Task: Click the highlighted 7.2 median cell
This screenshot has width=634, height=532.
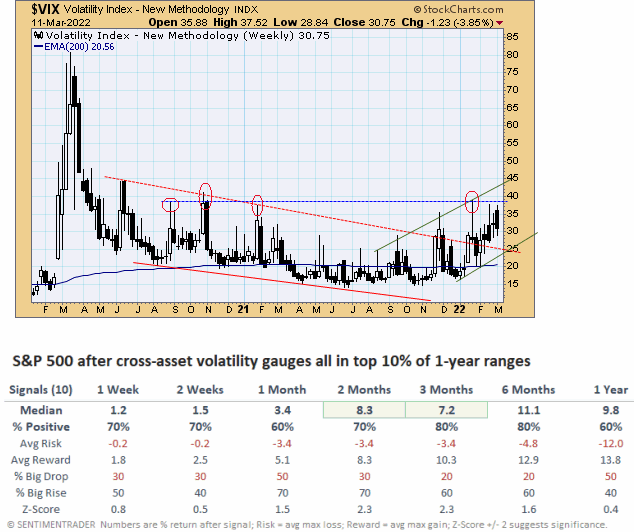Action: 444,411
